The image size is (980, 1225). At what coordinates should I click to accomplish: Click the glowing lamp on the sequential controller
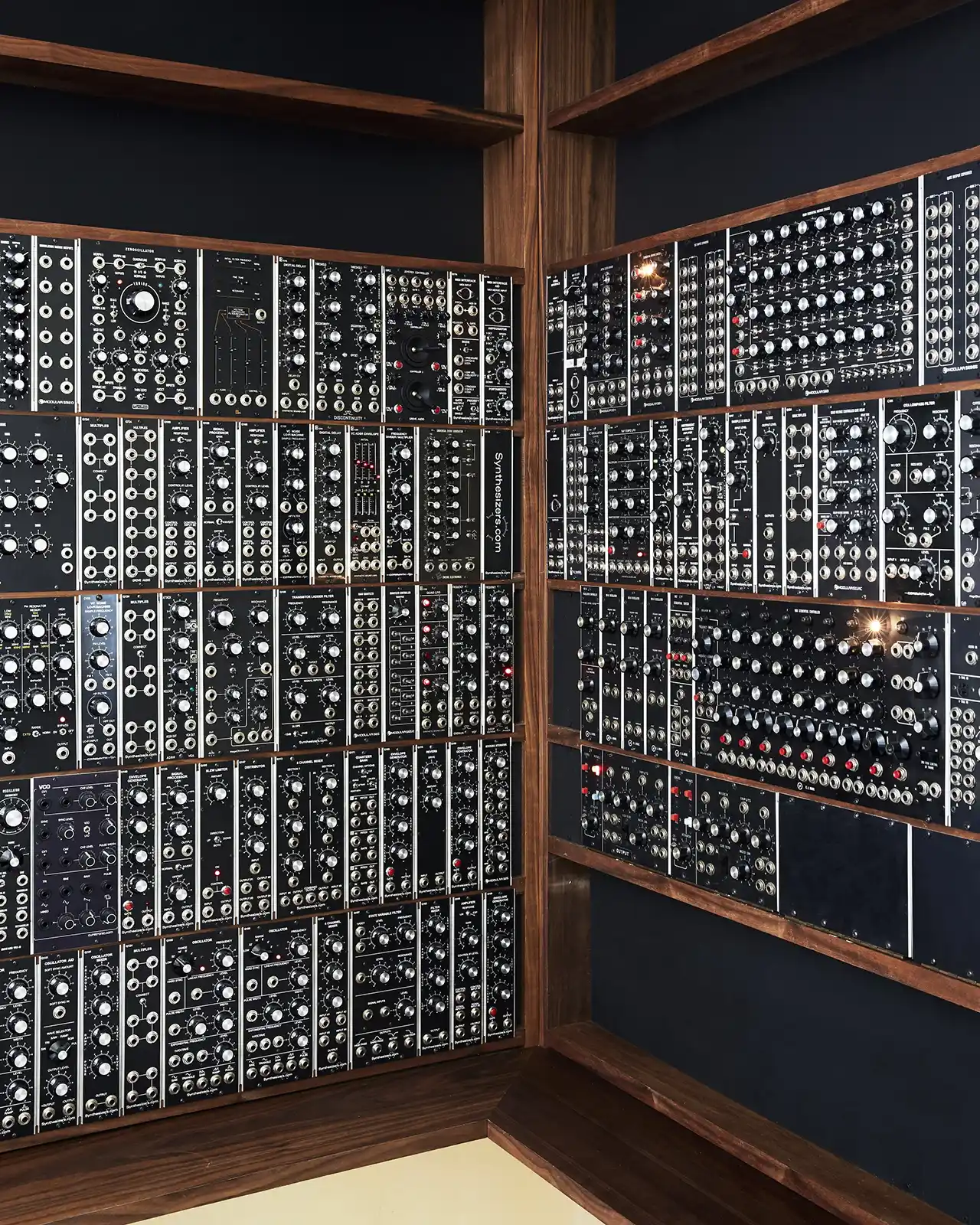coord(873,626)
